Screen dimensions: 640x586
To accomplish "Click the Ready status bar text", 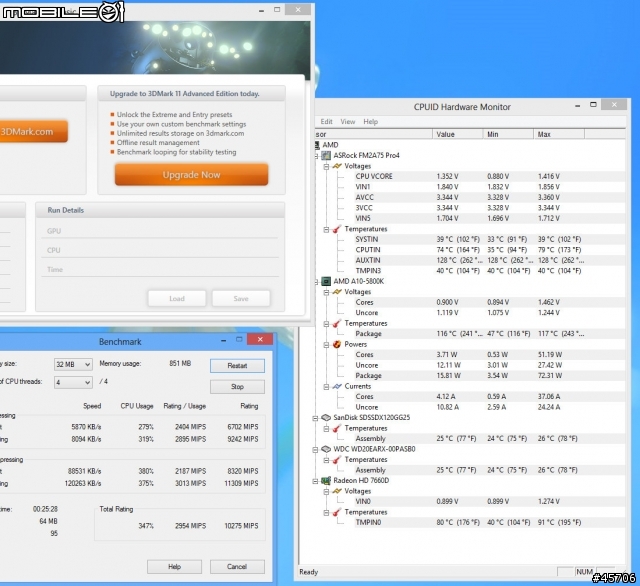I will pos(309,572).
